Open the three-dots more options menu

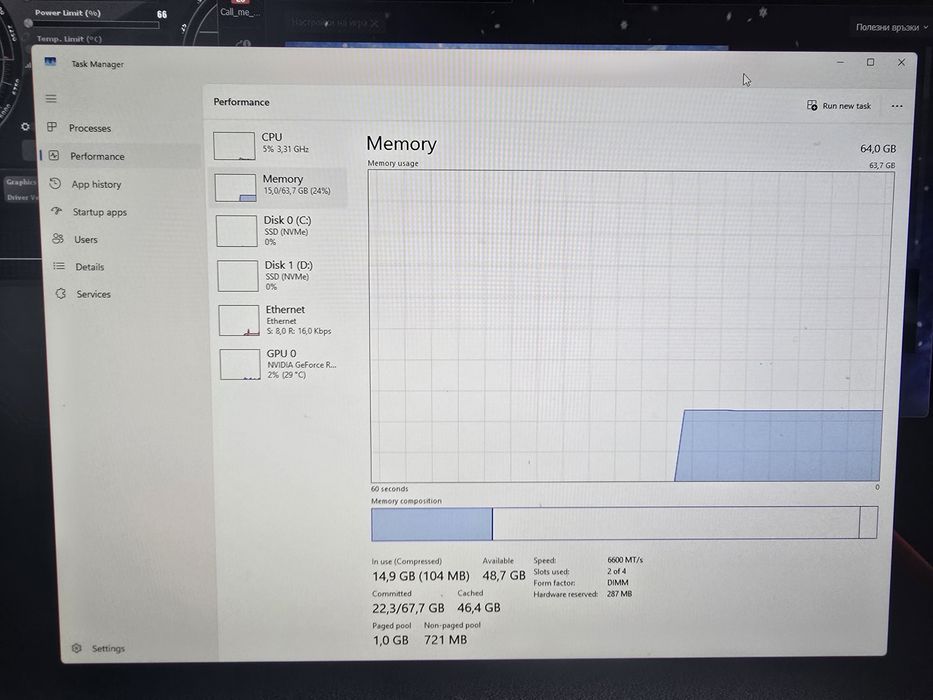click(x=897, y=107)
